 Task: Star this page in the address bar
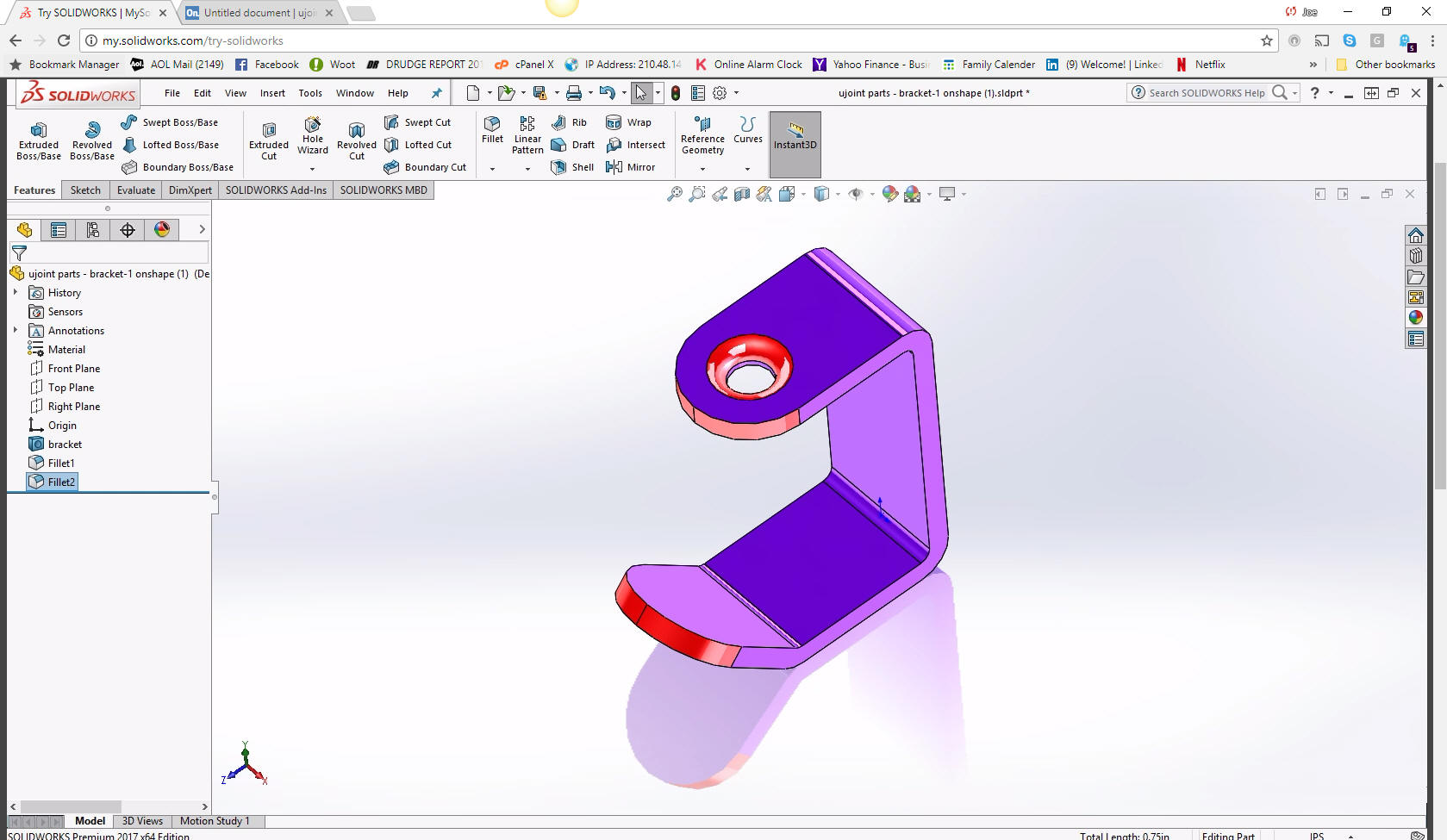tap(1266, 40)
